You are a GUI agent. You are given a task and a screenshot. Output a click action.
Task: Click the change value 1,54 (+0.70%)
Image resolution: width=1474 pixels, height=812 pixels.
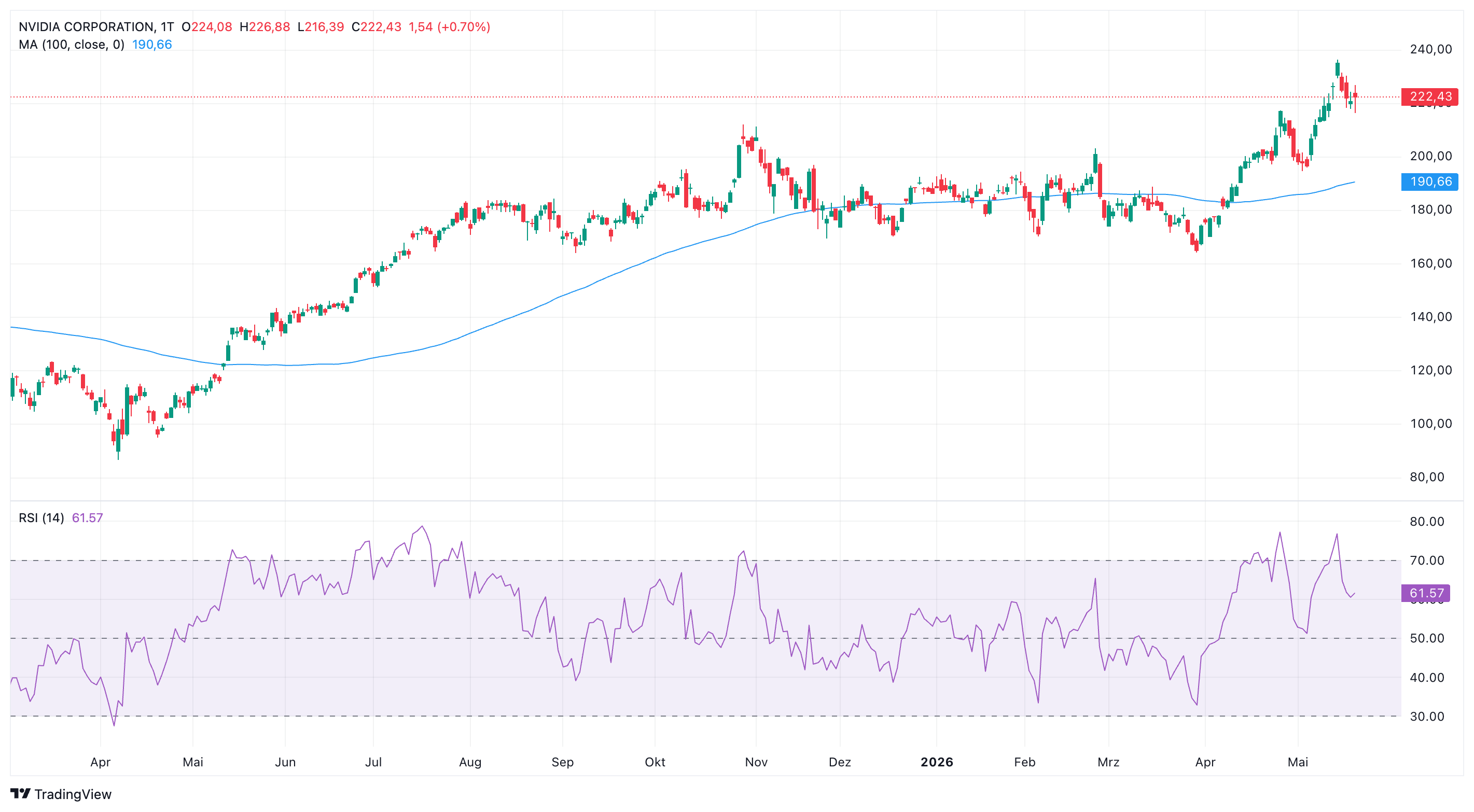coord(449,27)
